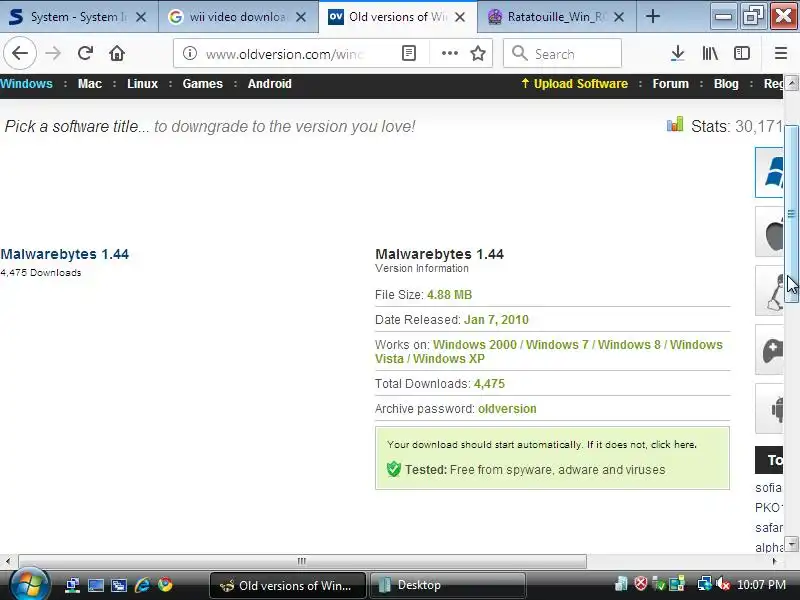Click the Windows 2000 compatibility link

point(474,345)
